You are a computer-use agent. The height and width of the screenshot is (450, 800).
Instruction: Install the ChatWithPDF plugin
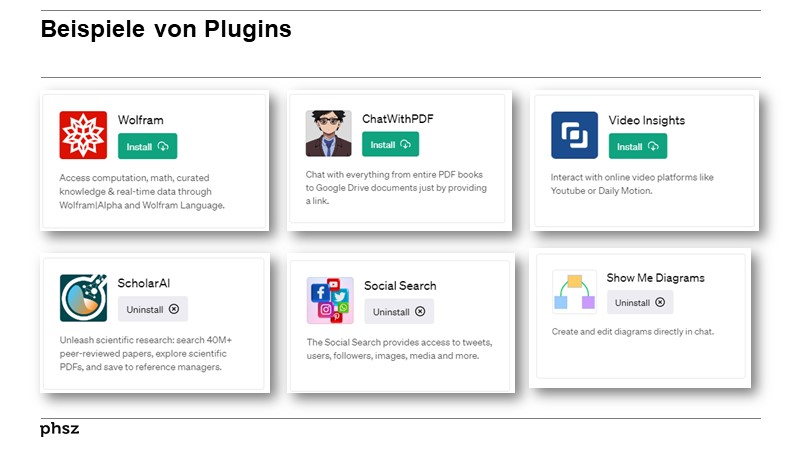390,144
